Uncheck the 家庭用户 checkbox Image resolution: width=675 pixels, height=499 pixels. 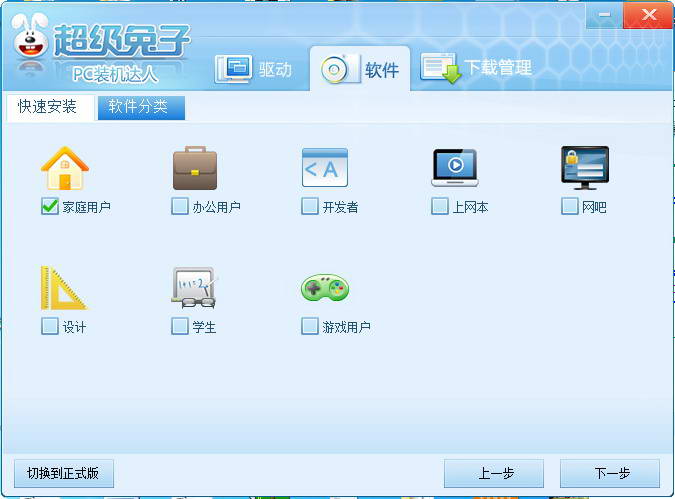pos(50,206)
